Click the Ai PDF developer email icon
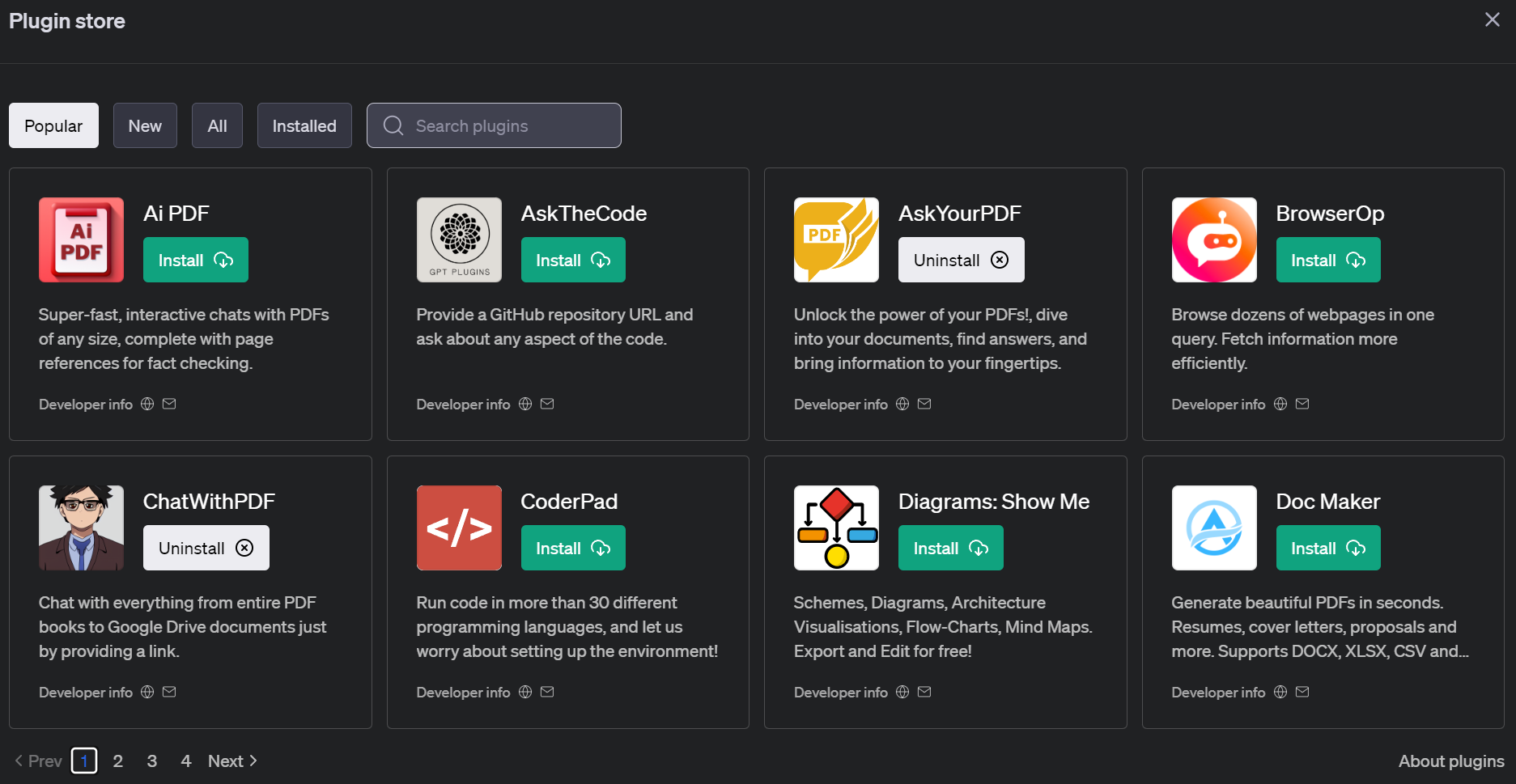 (169, 404)
